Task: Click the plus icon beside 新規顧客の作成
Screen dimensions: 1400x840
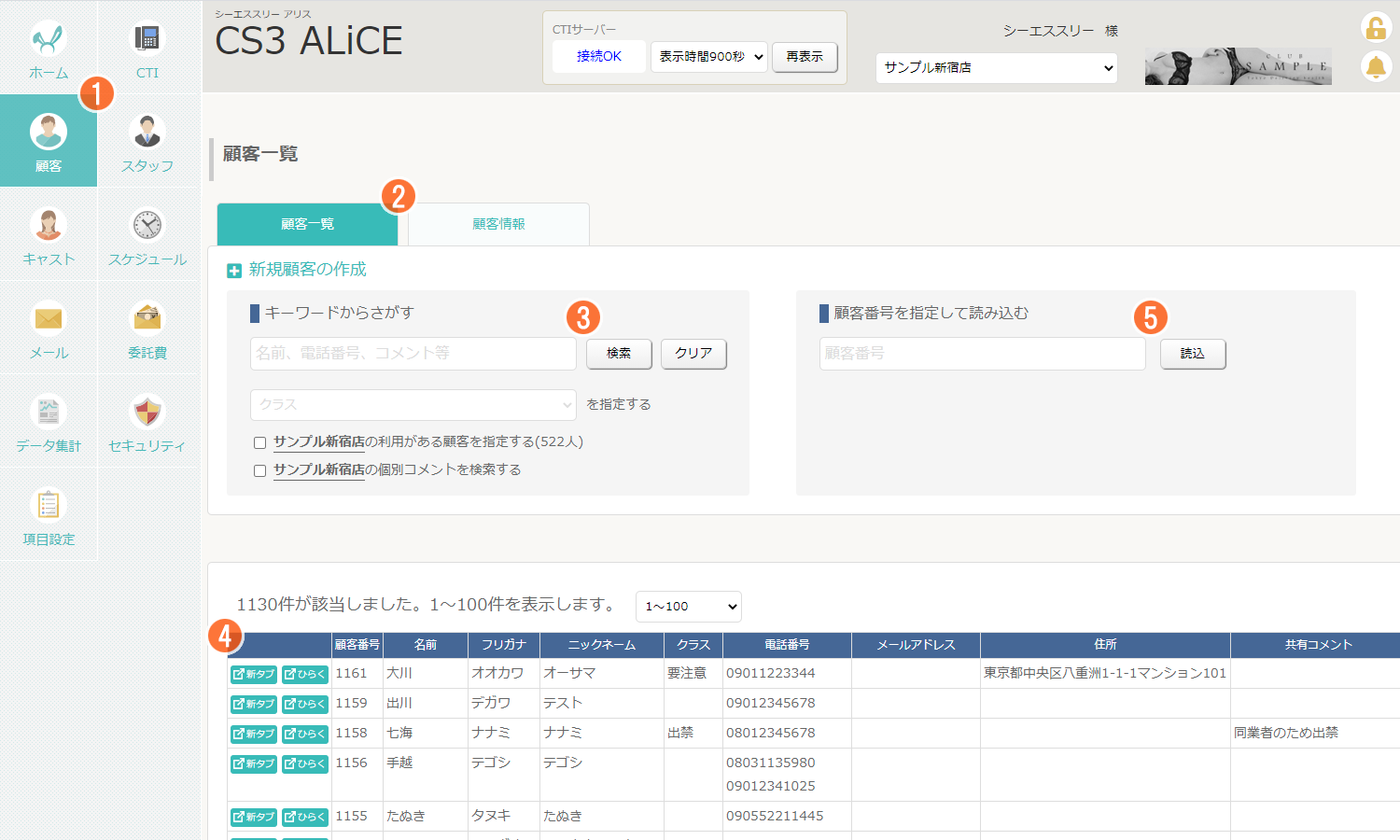Action: [234, 271]
